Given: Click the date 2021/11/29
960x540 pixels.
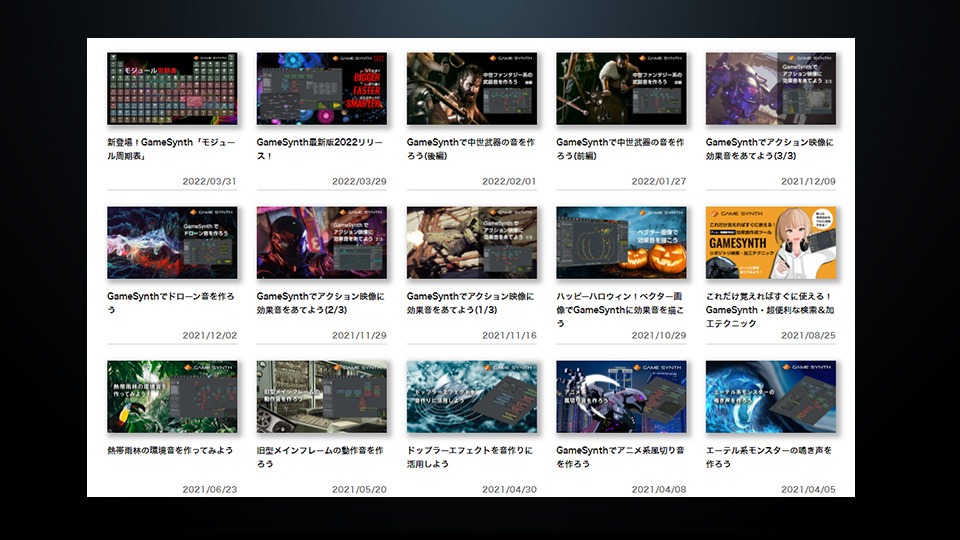Looking at the screenshot, I should (359, 336).
